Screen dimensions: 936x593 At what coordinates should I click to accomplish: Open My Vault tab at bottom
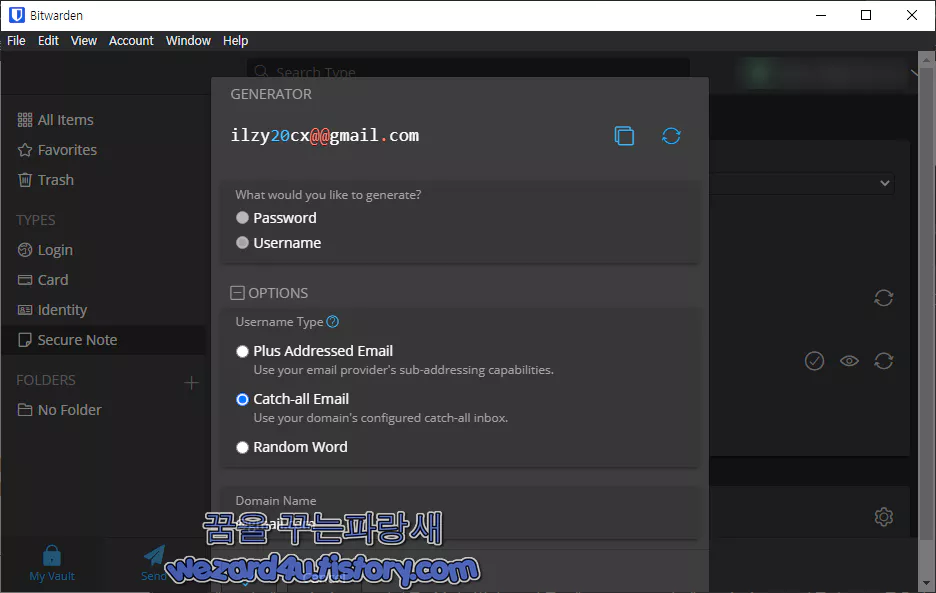coord(52,563)
